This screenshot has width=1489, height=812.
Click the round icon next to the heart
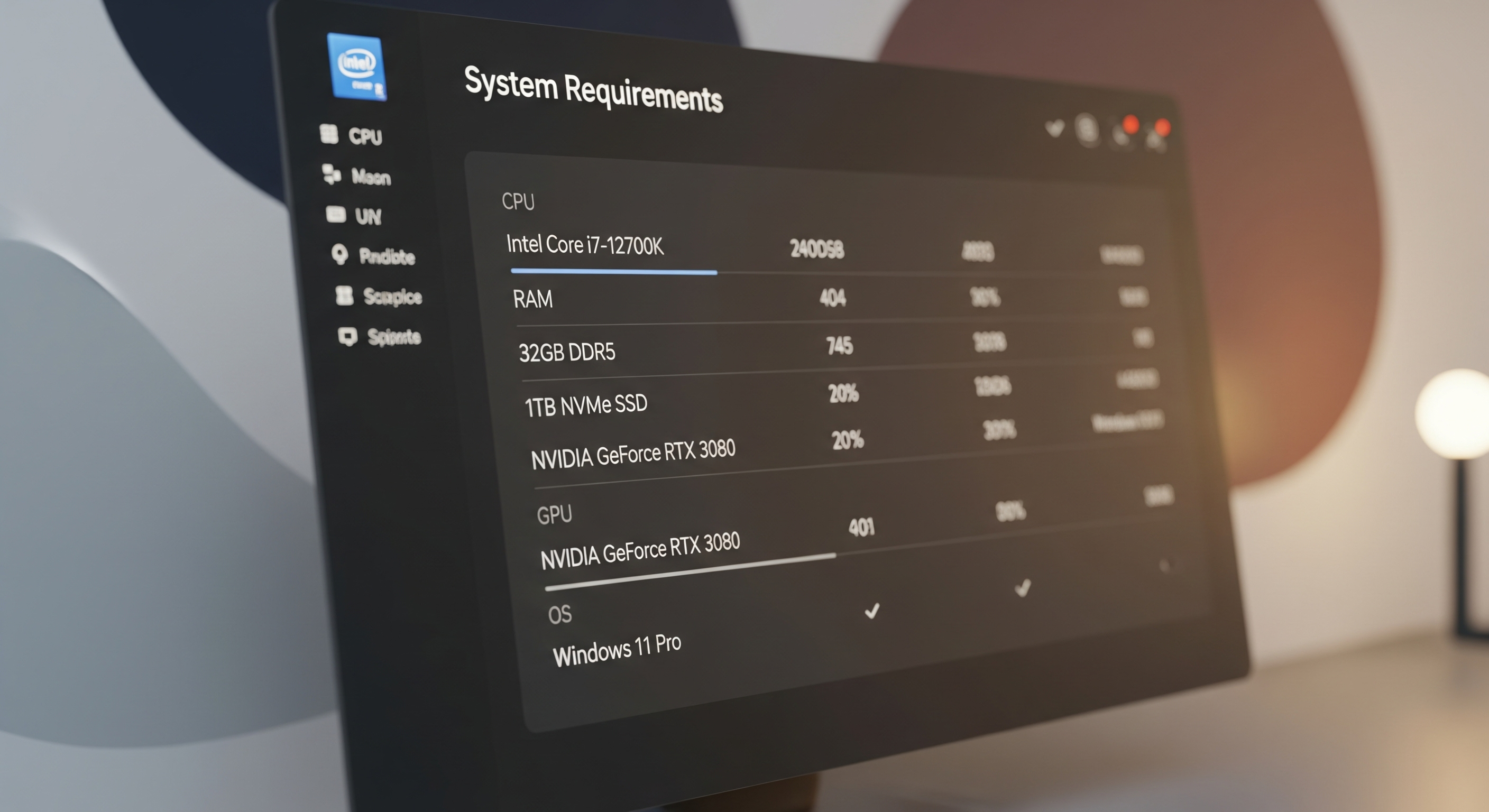[x=1087, y=131]
